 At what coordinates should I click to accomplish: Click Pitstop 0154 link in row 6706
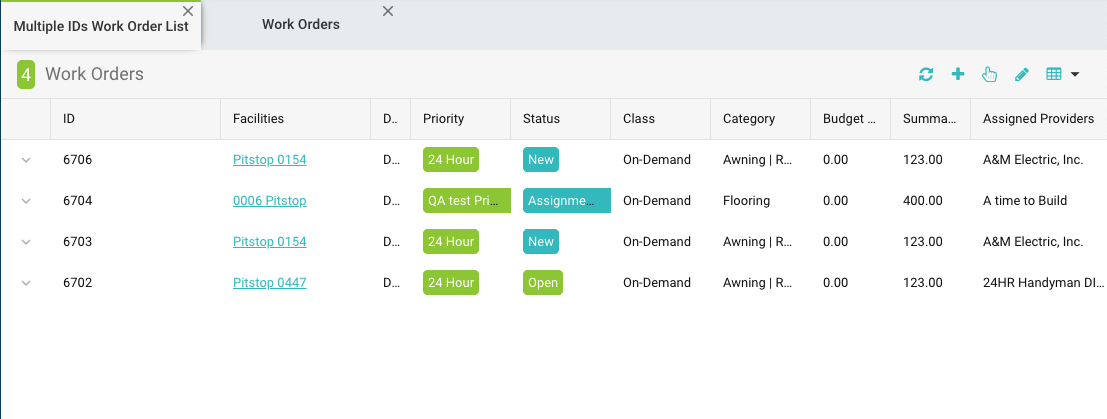click(269, 160)
